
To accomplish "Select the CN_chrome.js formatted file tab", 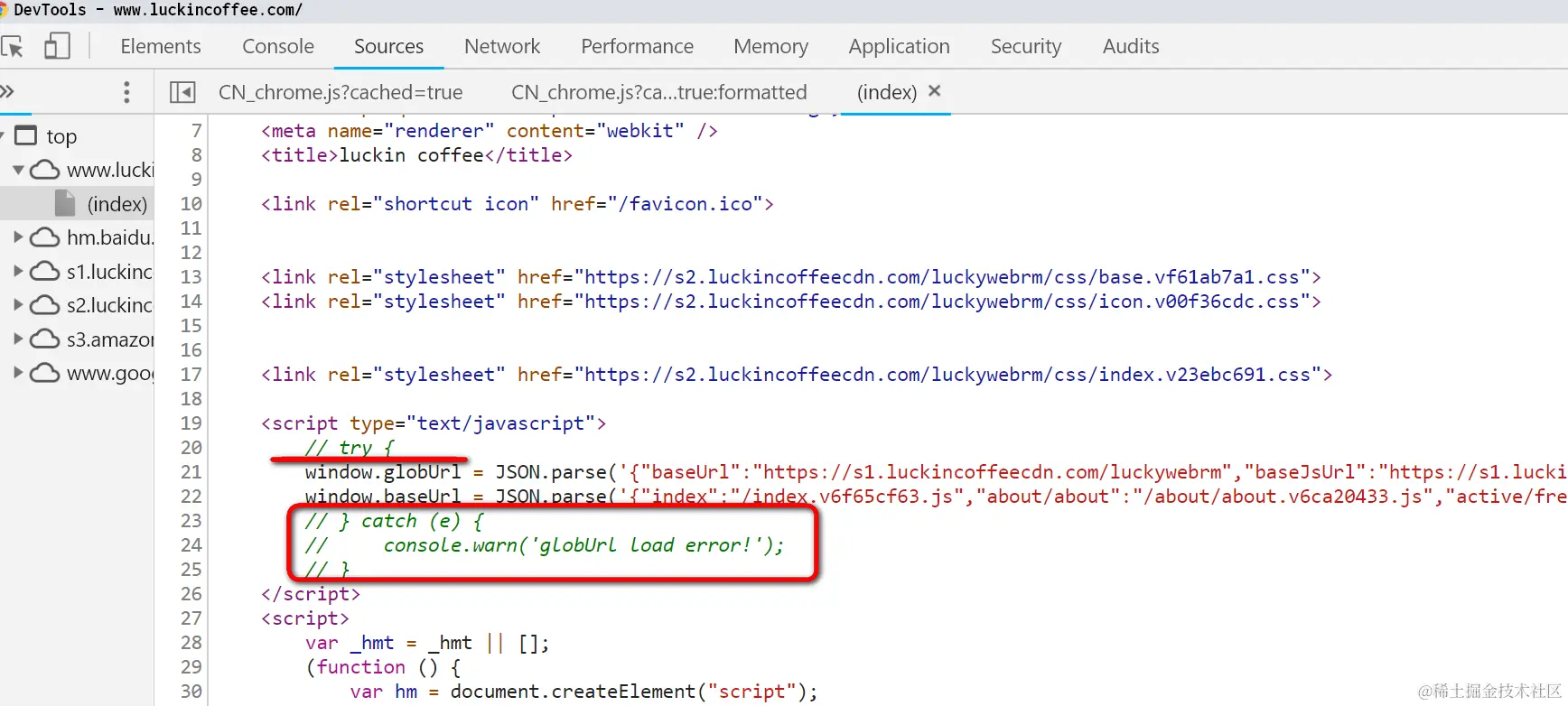I will 659,92.
